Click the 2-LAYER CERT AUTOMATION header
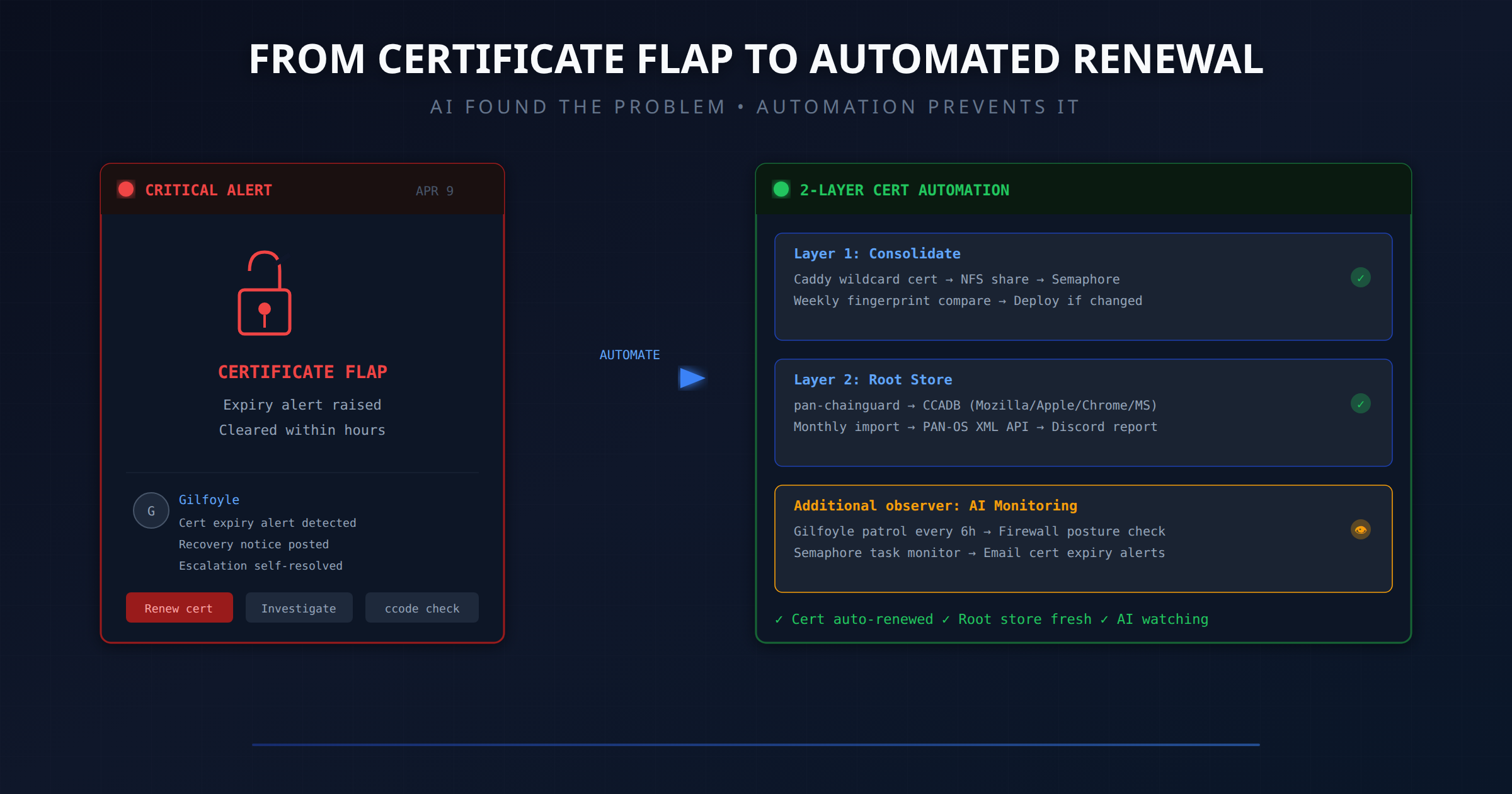The height and width of the screenshot is (794, 1512). pos(905,190)
